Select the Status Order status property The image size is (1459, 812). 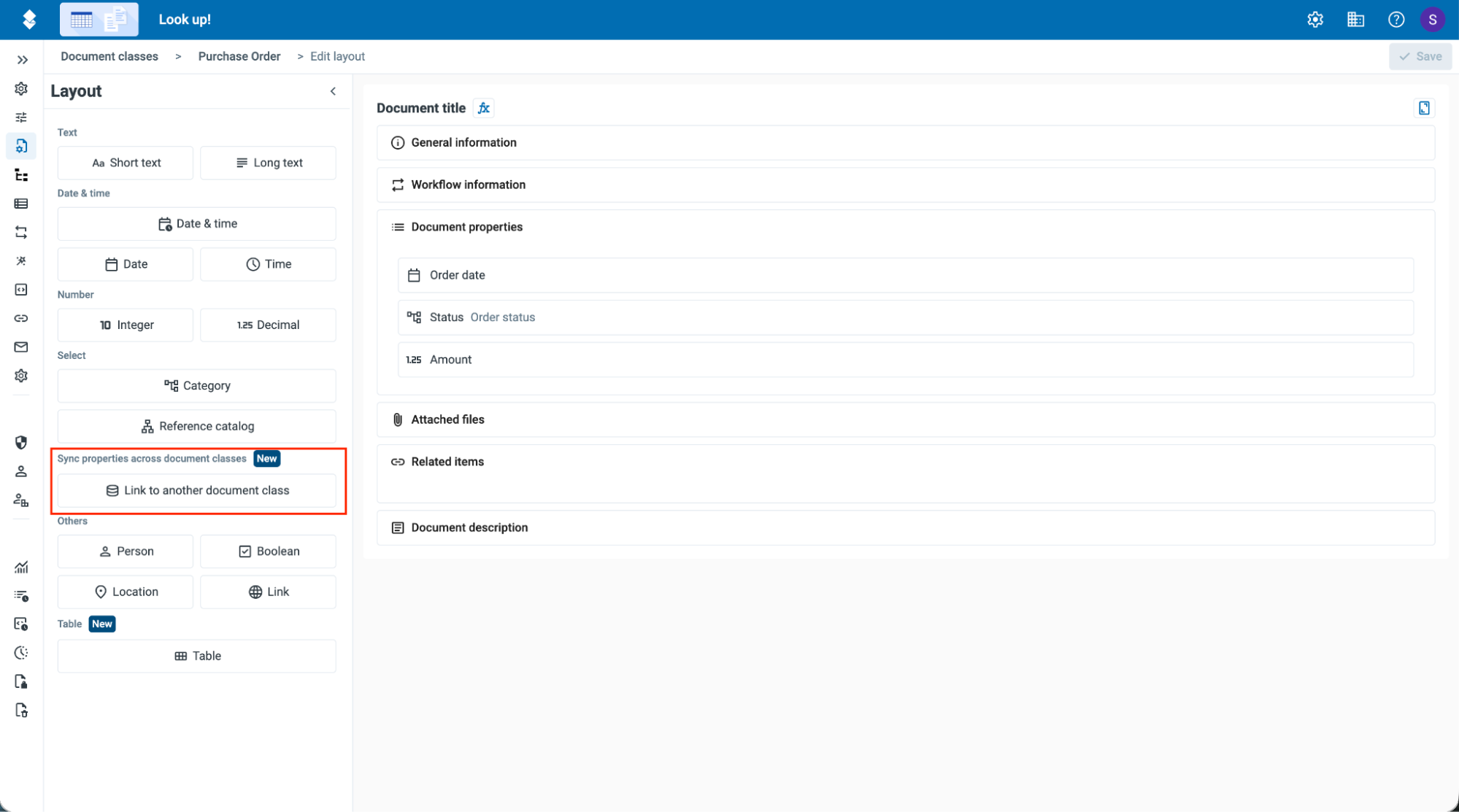click(x=906, y=317)
